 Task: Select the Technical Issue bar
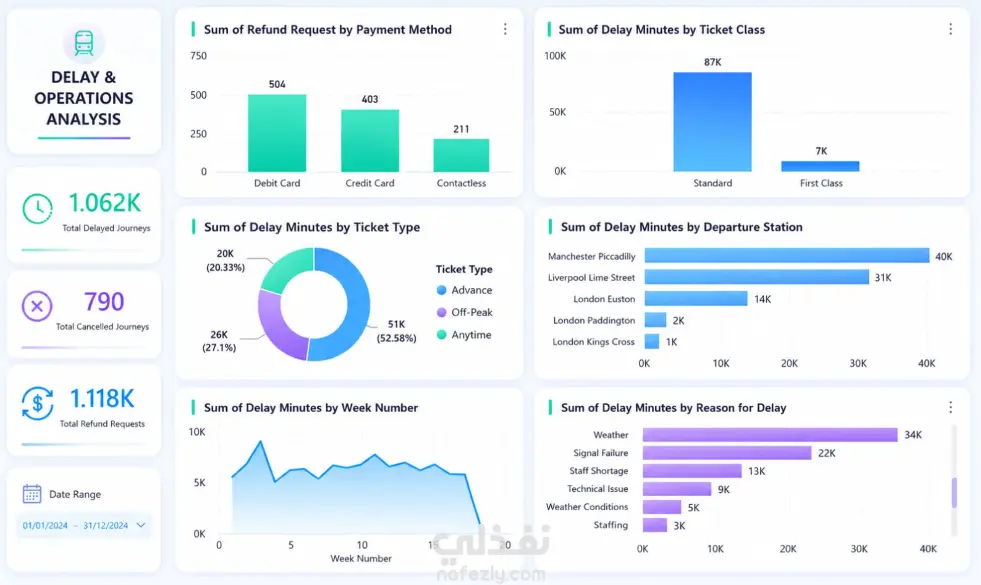click(x=677, y=489)
